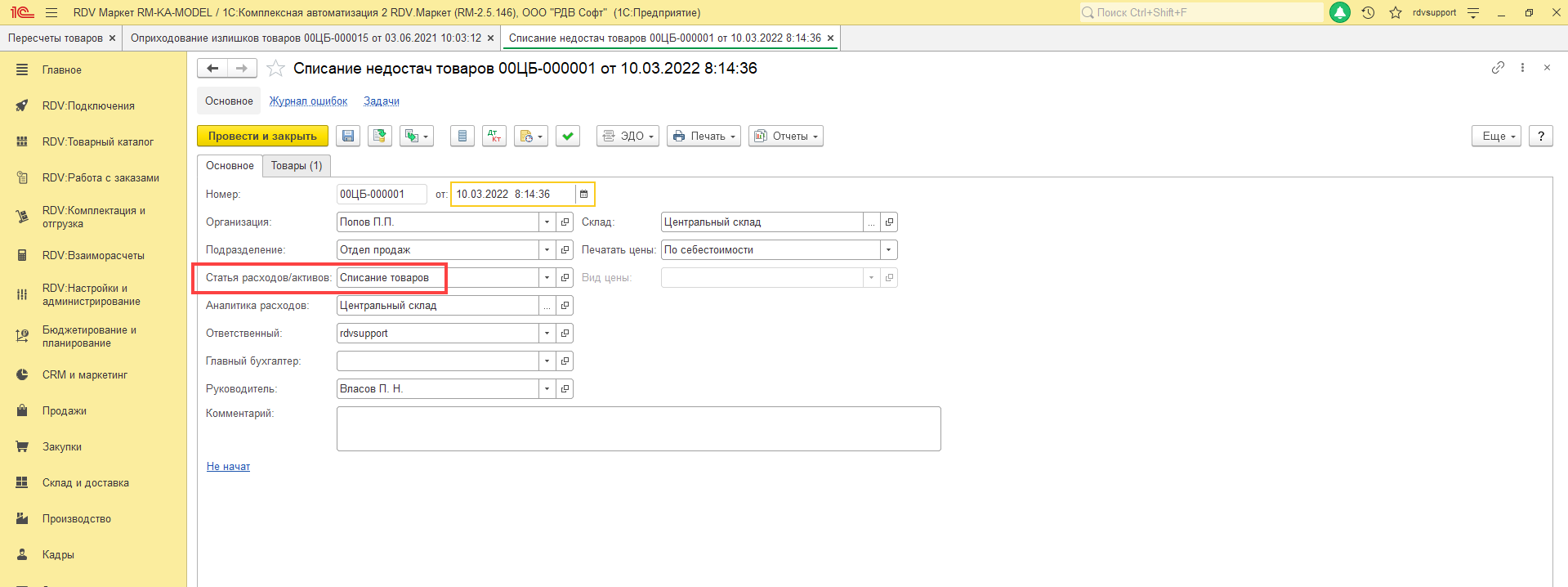The image size is (1568, 587).
Task: Open Руководитель value card icon
Action: click(565, 389)
